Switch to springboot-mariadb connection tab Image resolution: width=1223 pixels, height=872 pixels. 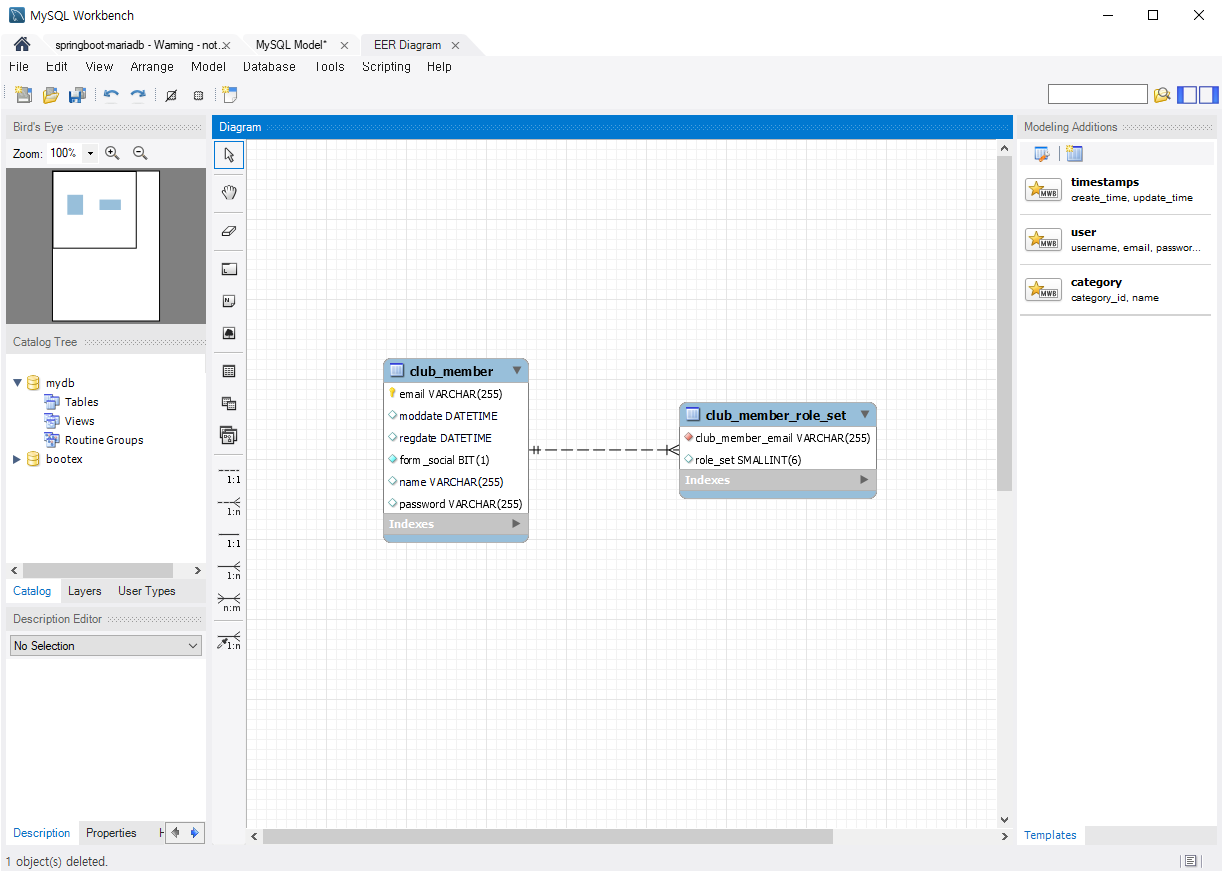pyautogui.click(x=137, y=45)
